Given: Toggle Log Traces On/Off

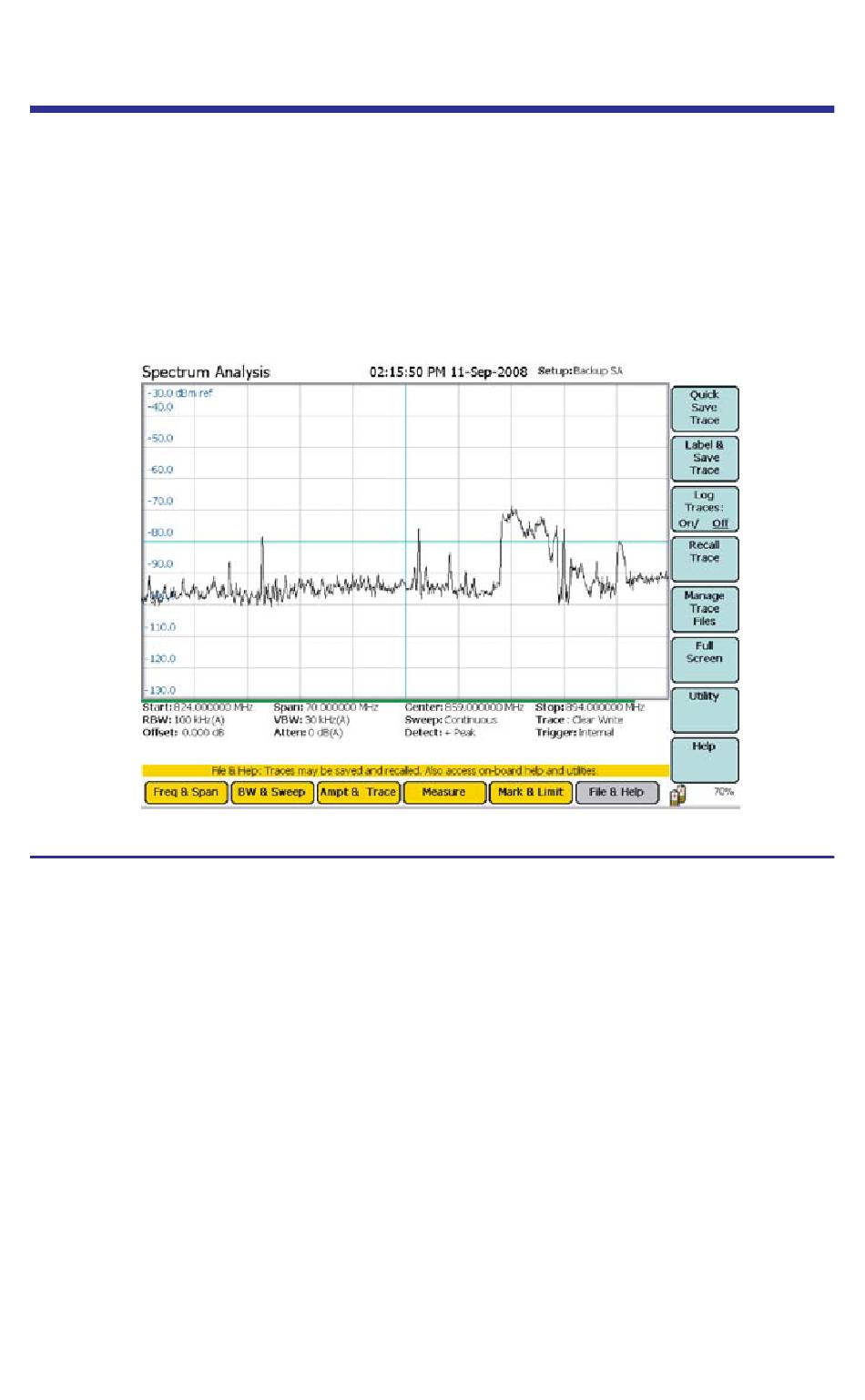Looking at the screenshot, I should pos(705,509).
